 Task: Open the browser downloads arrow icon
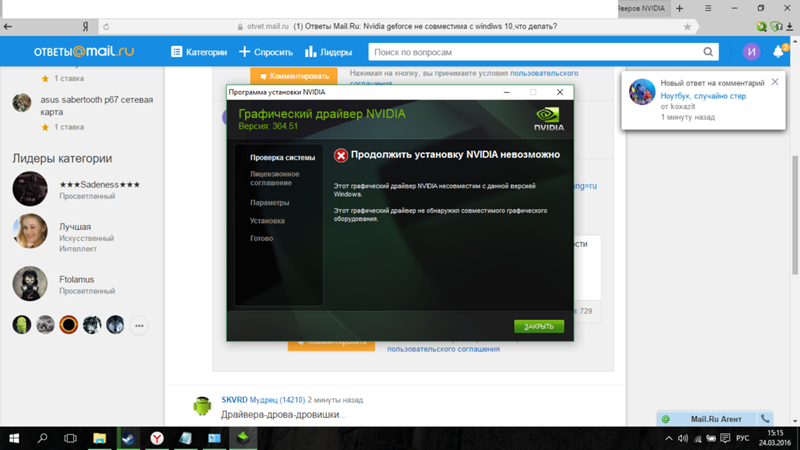point(790,27)
